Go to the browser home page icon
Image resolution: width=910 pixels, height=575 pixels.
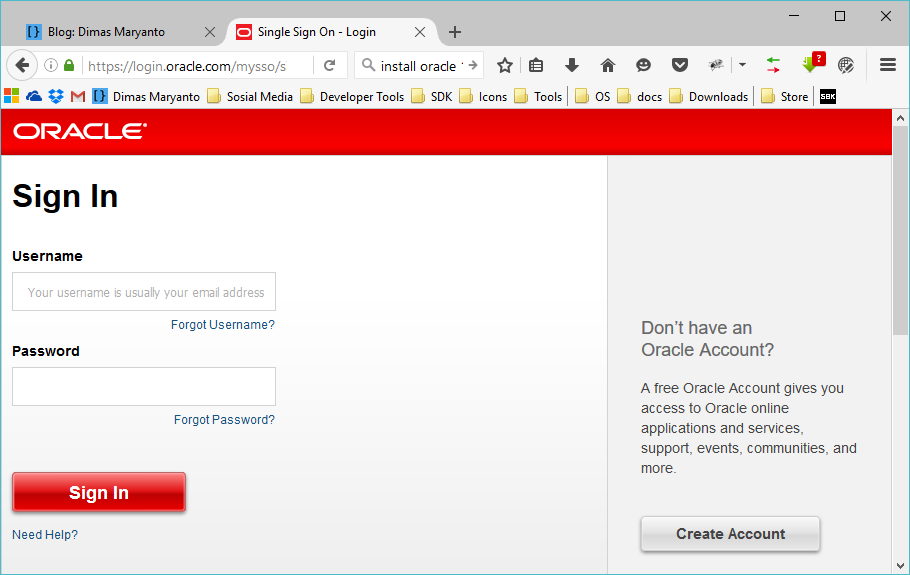608,66
